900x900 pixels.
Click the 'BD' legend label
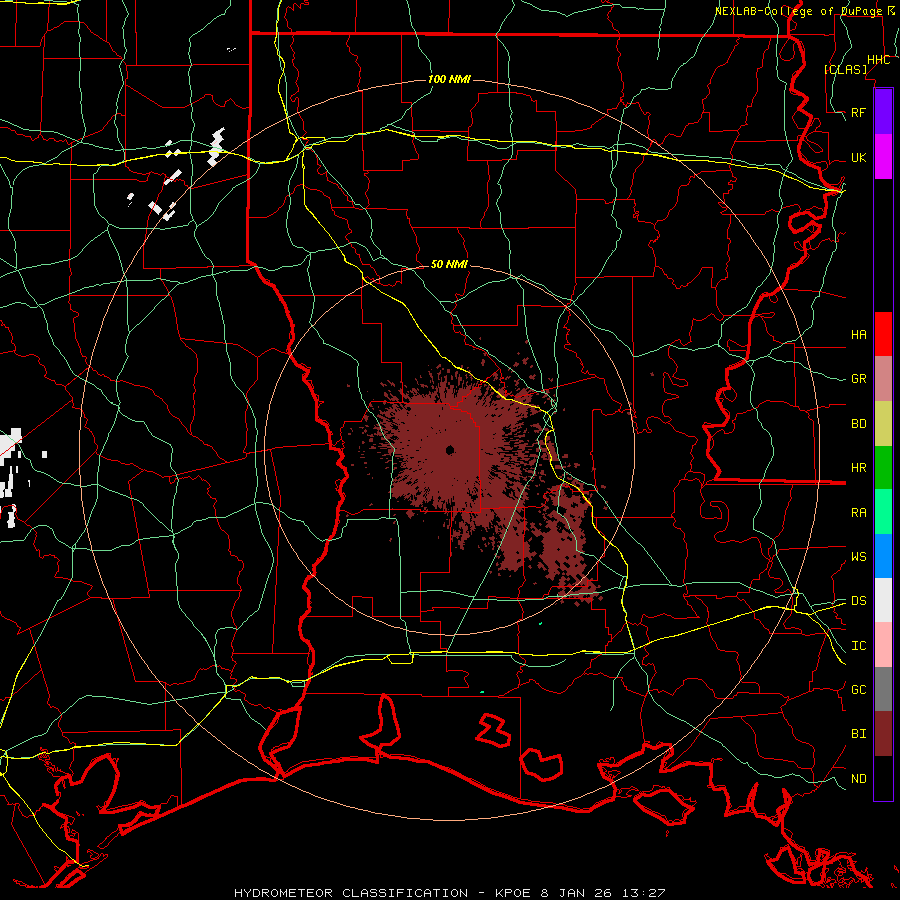(x=859, y=424)
